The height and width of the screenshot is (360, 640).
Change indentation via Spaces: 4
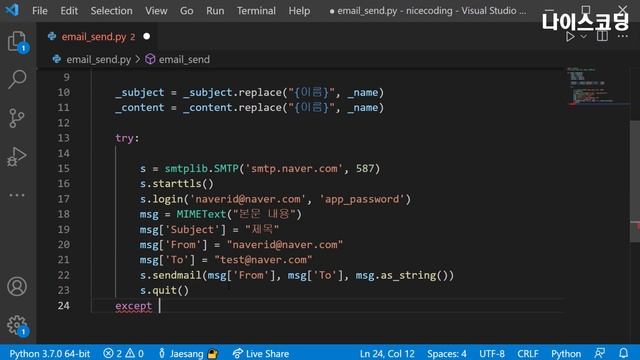[x=447, y=353]
